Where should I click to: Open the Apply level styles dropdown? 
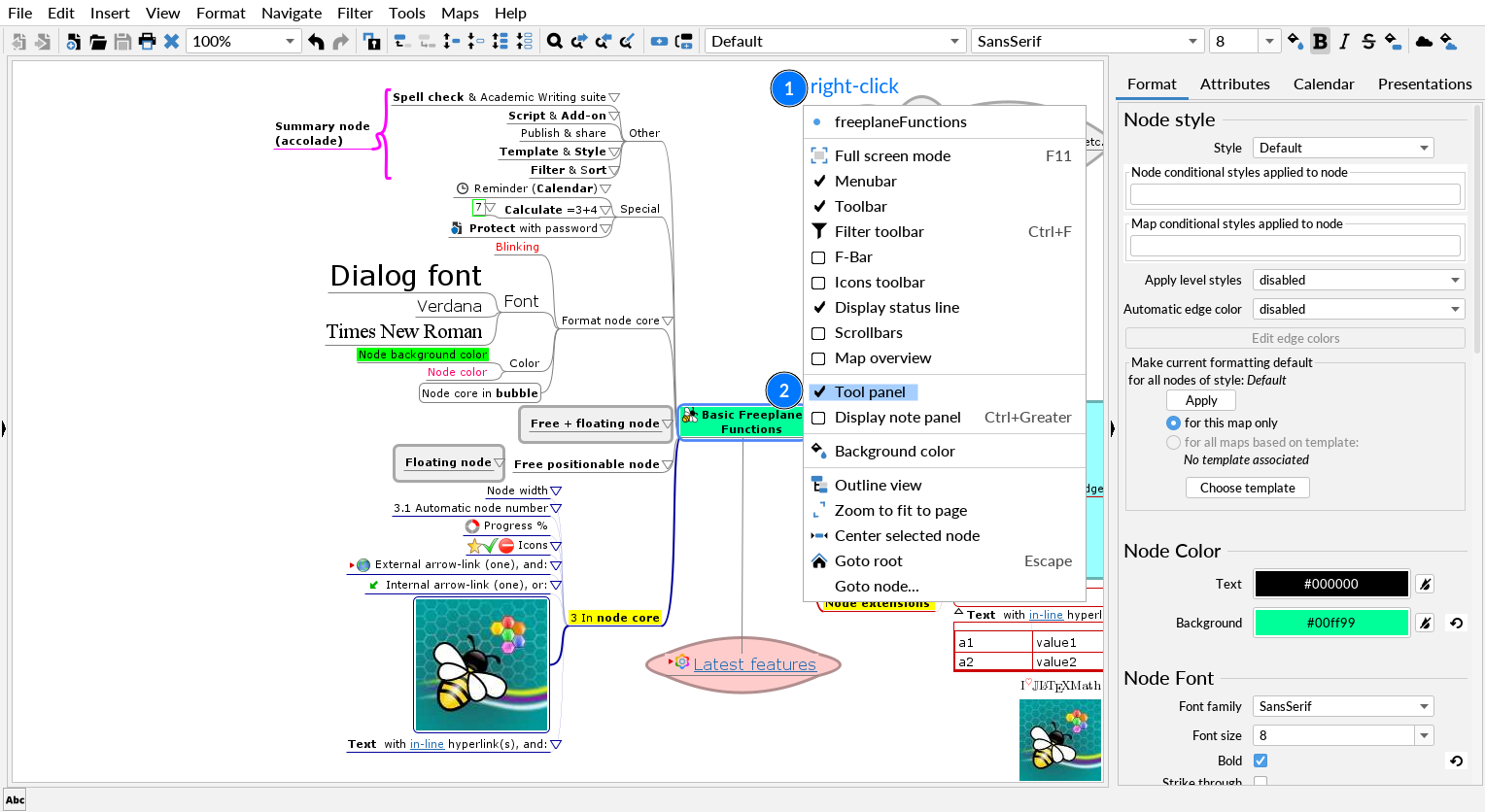(1358, 280)
